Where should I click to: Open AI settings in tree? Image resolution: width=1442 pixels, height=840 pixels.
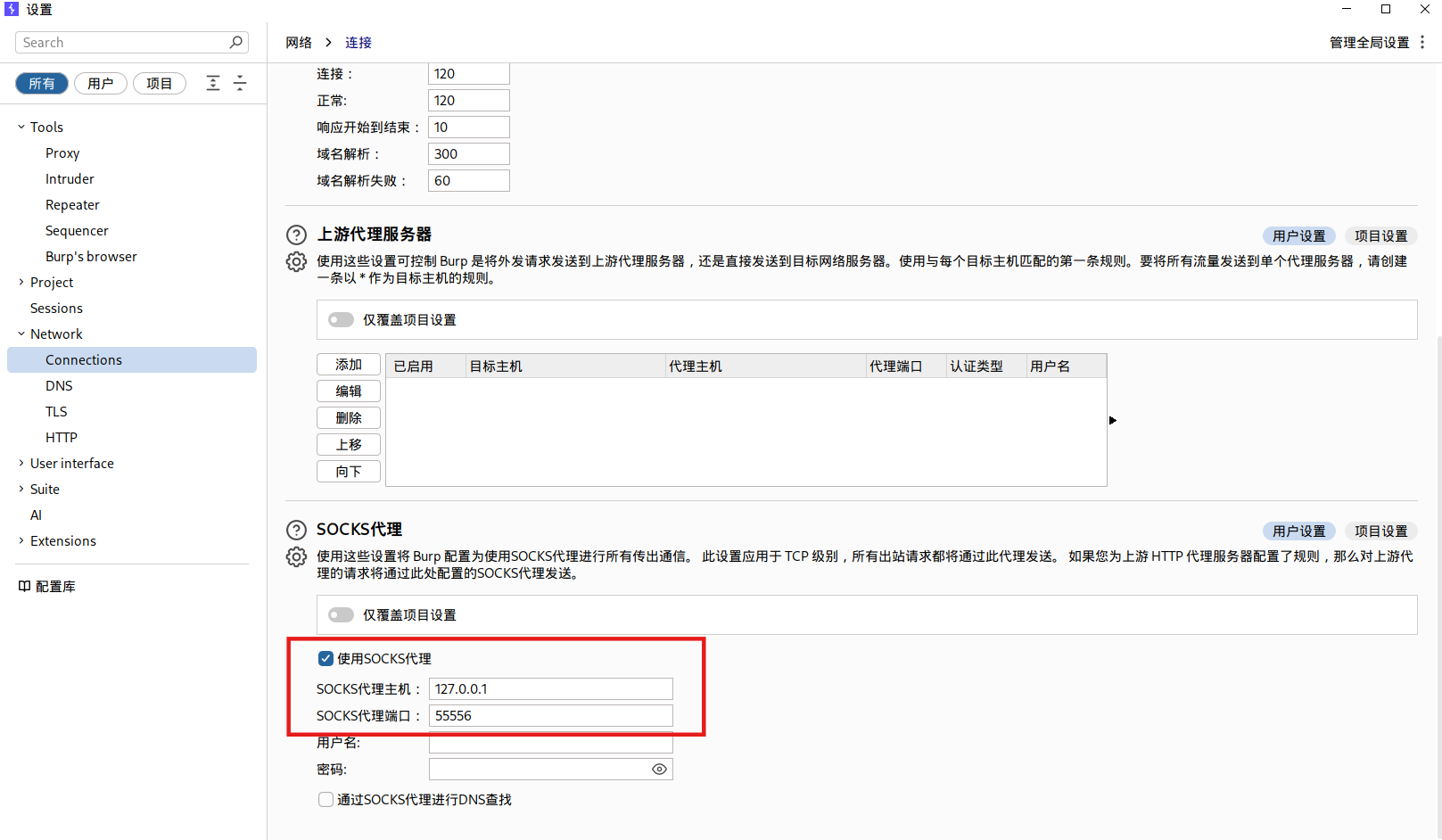pos(36,515)
